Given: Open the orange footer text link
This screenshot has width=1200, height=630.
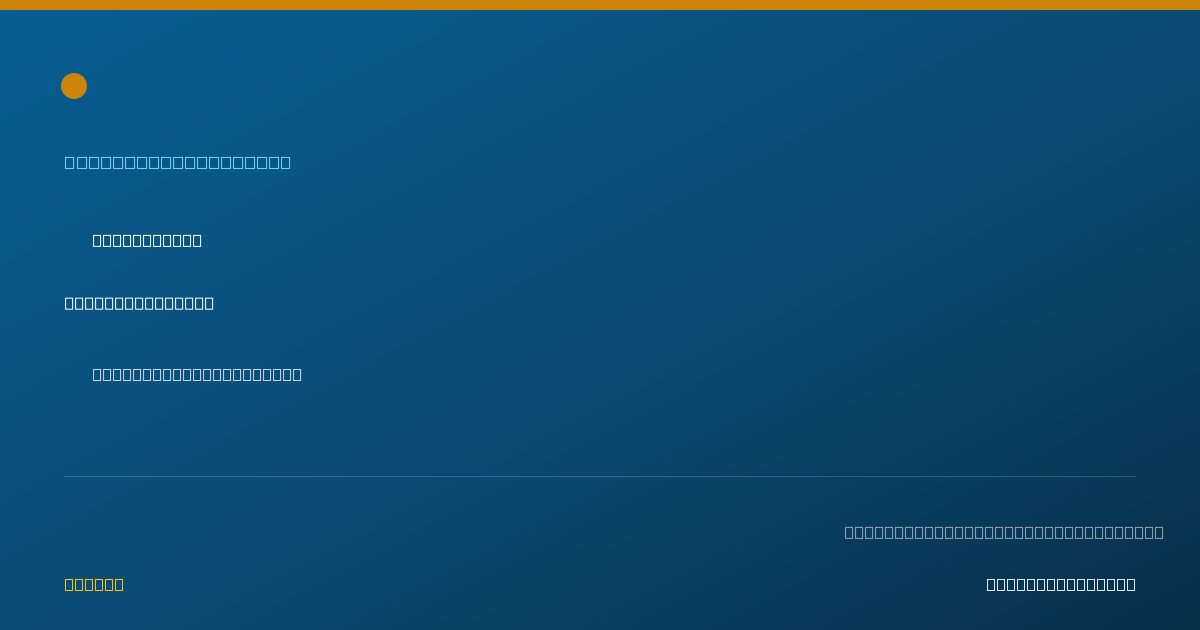Looking at the screenshot, I should coord(94,584).
